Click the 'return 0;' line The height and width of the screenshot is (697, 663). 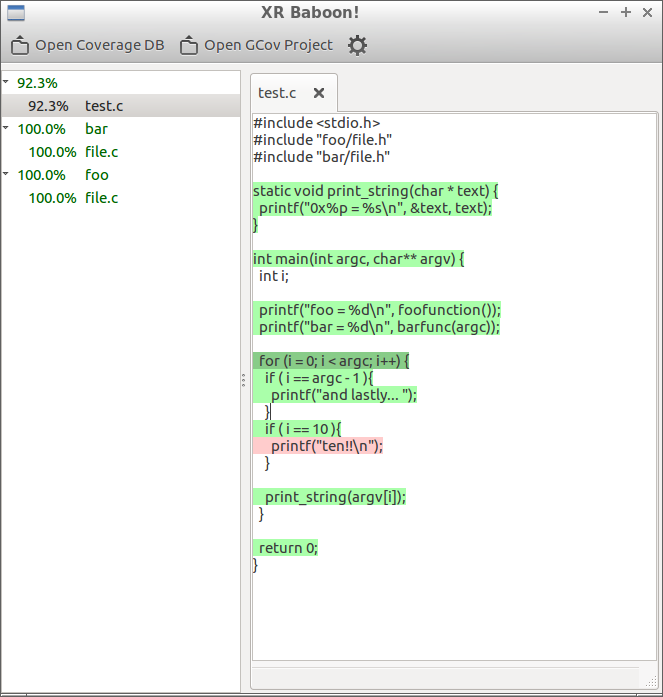(285, 548)
